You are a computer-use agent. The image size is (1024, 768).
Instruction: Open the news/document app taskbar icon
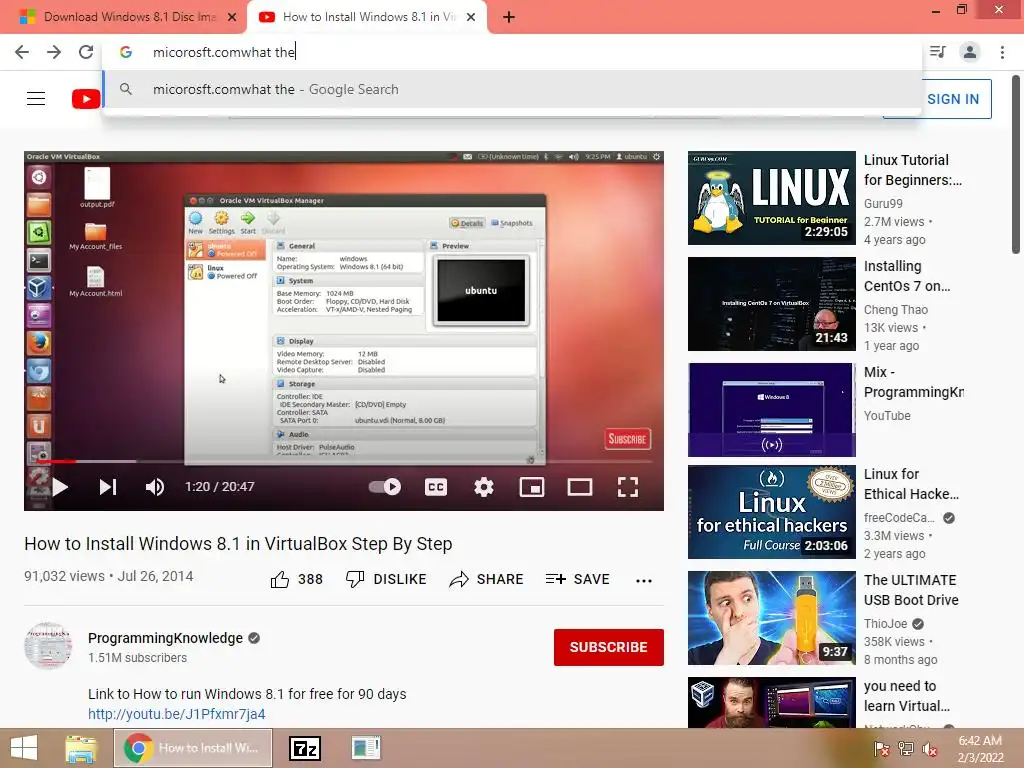pos(366,748)
